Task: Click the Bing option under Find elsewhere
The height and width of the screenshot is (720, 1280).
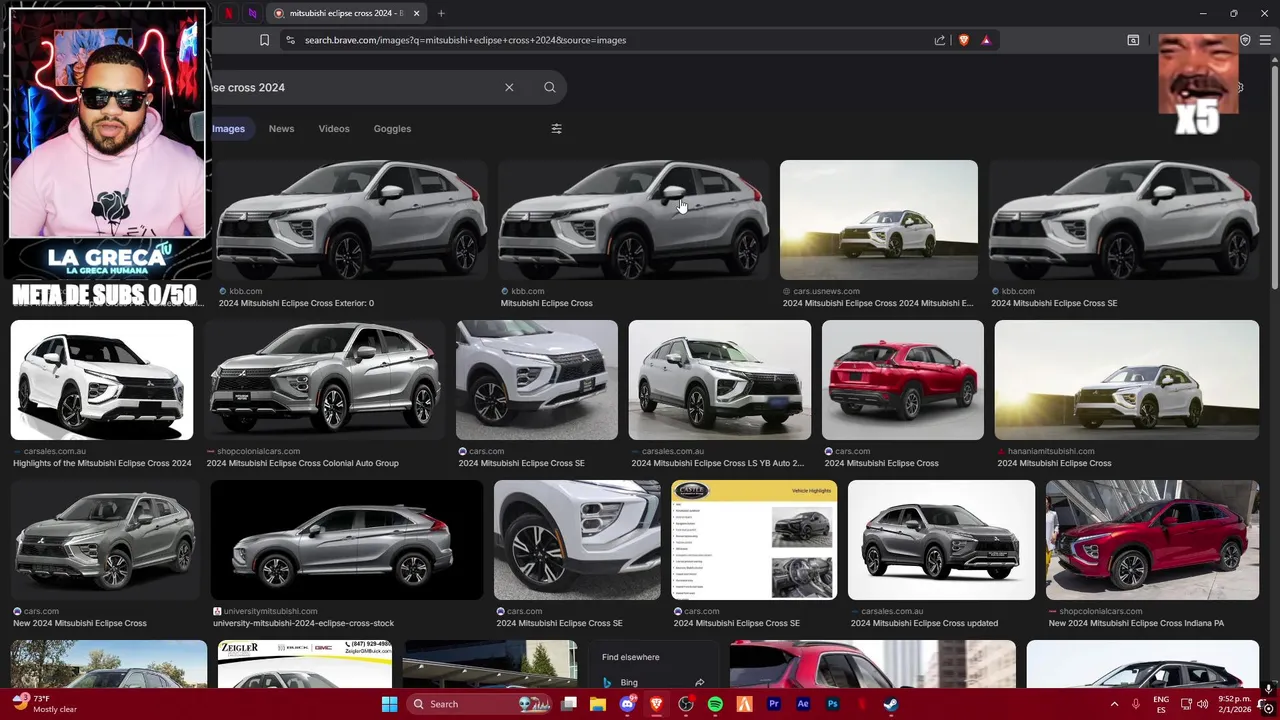Action: pyautogui.click(x=629, y=683)
